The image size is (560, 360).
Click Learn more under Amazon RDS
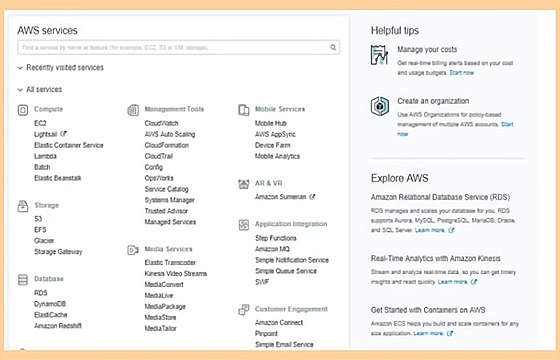pos(430,230)
